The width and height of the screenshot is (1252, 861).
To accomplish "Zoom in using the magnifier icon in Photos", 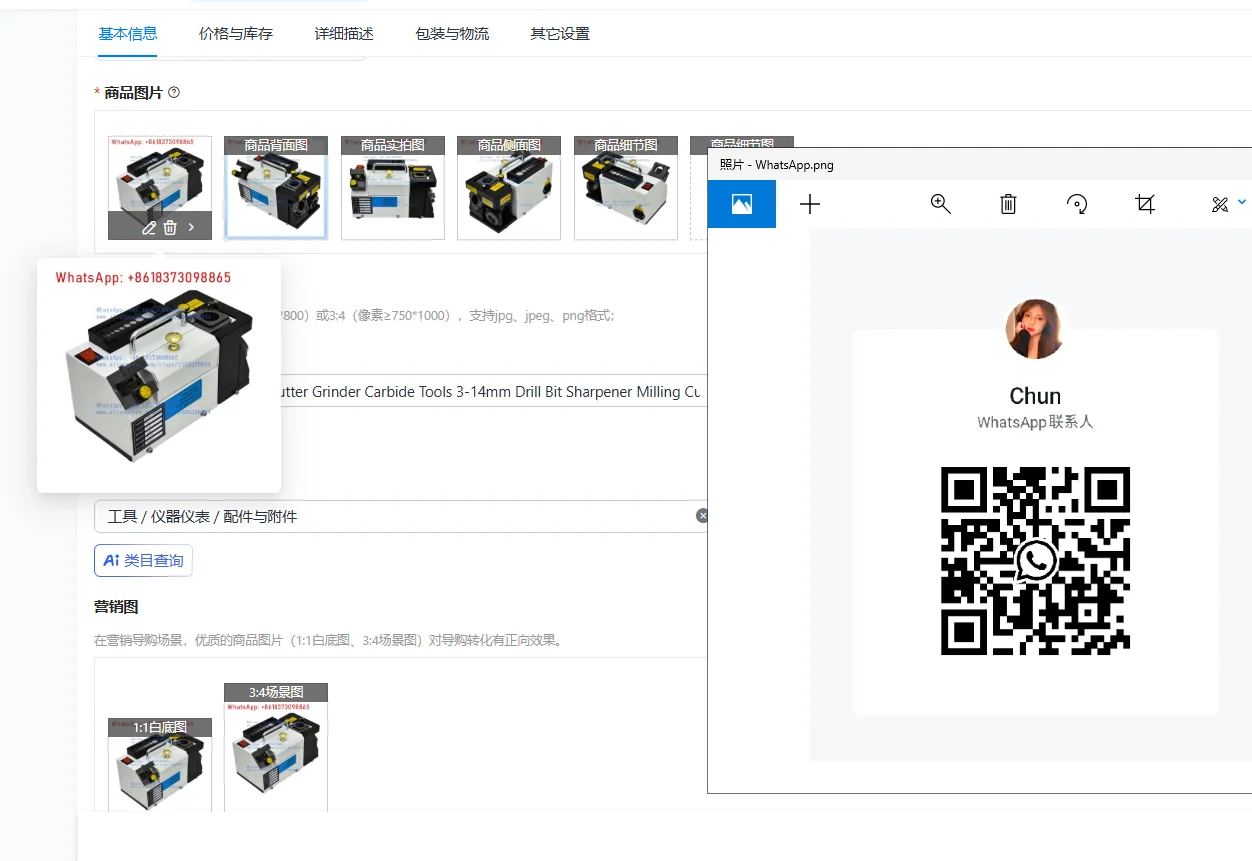I will [x=940, y=204].
